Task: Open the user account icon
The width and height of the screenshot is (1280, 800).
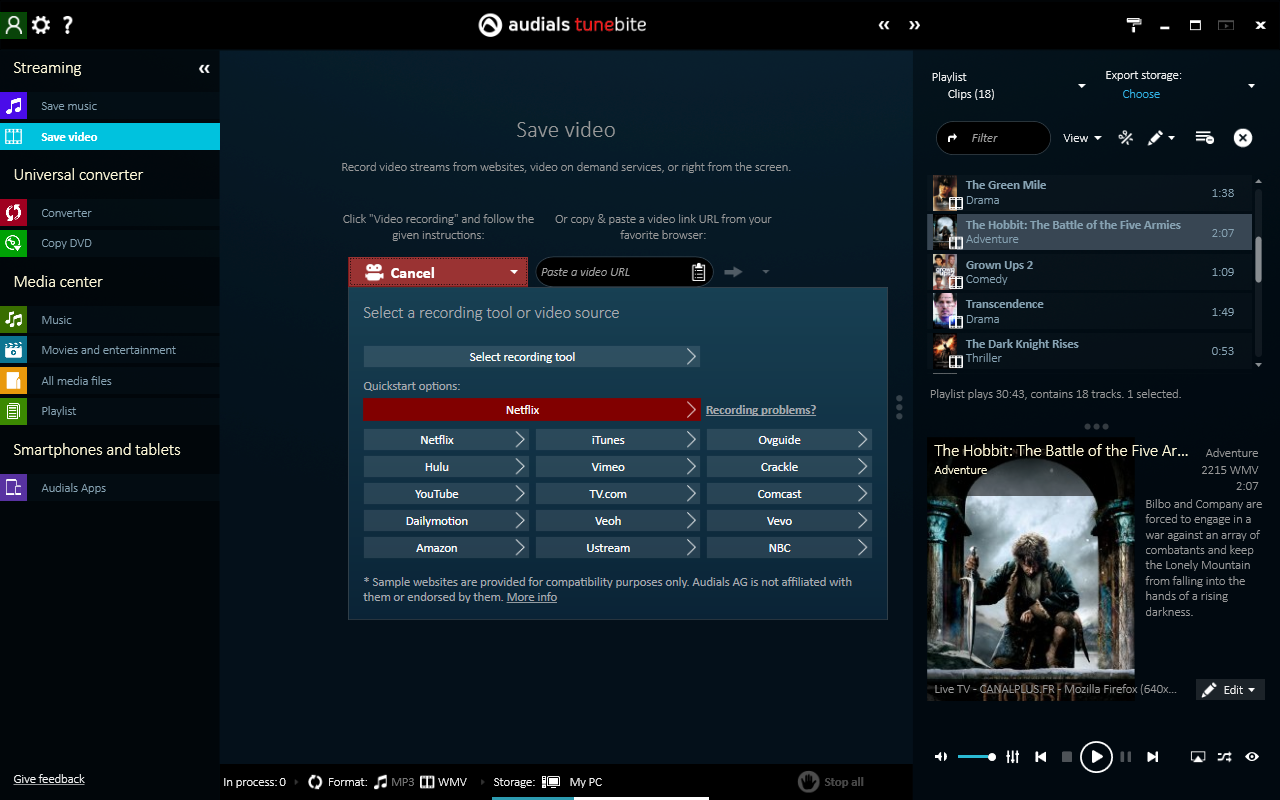Action: coord(13,25)
